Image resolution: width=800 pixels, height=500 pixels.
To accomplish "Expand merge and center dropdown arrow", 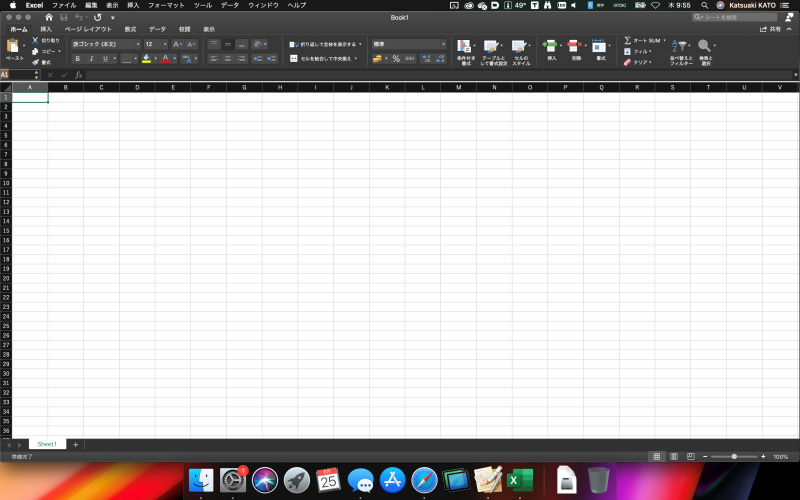I will (x=356, y=59).
